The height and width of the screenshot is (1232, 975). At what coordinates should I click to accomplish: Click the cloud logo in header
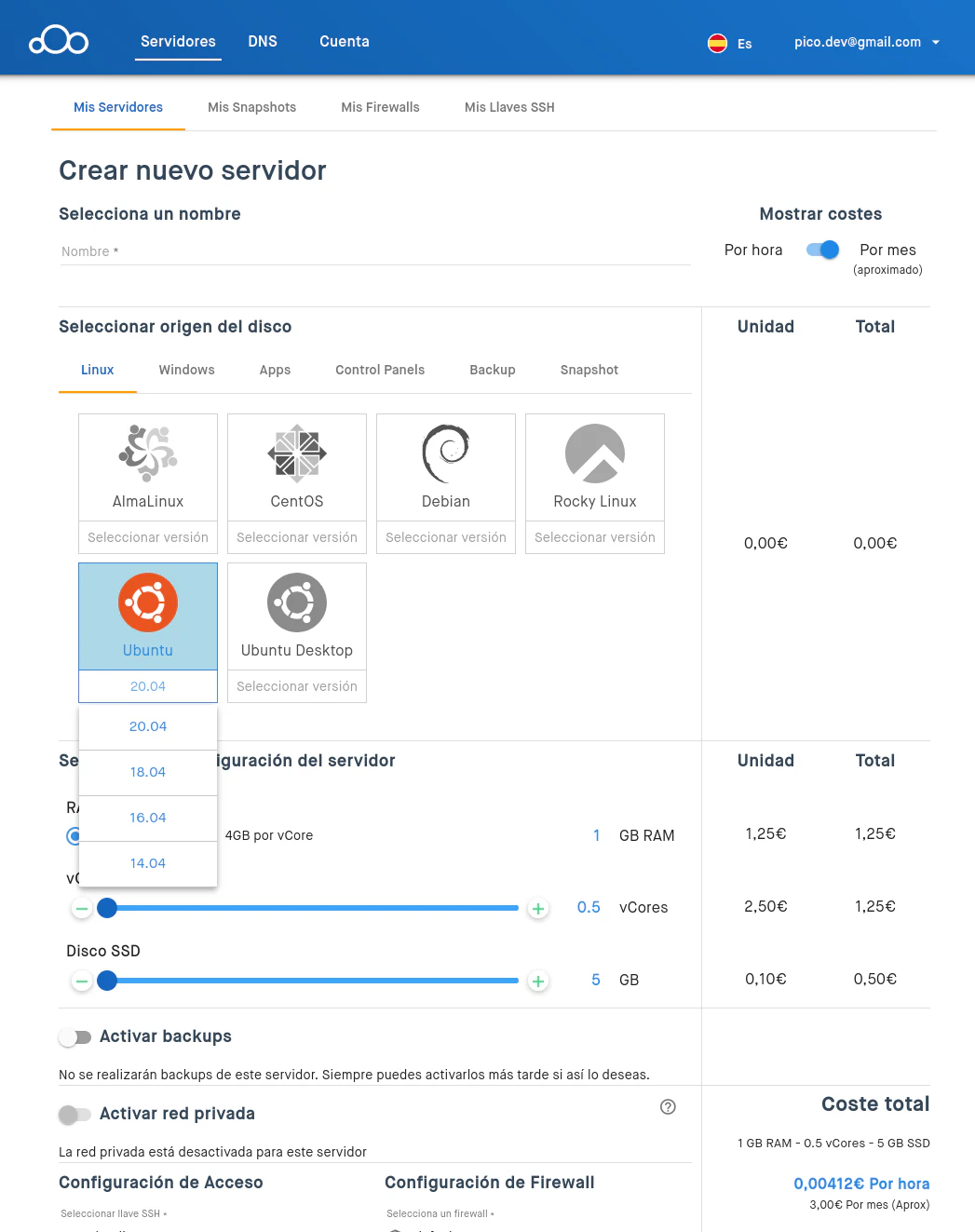pyautogui.click(x=59, y=42)
